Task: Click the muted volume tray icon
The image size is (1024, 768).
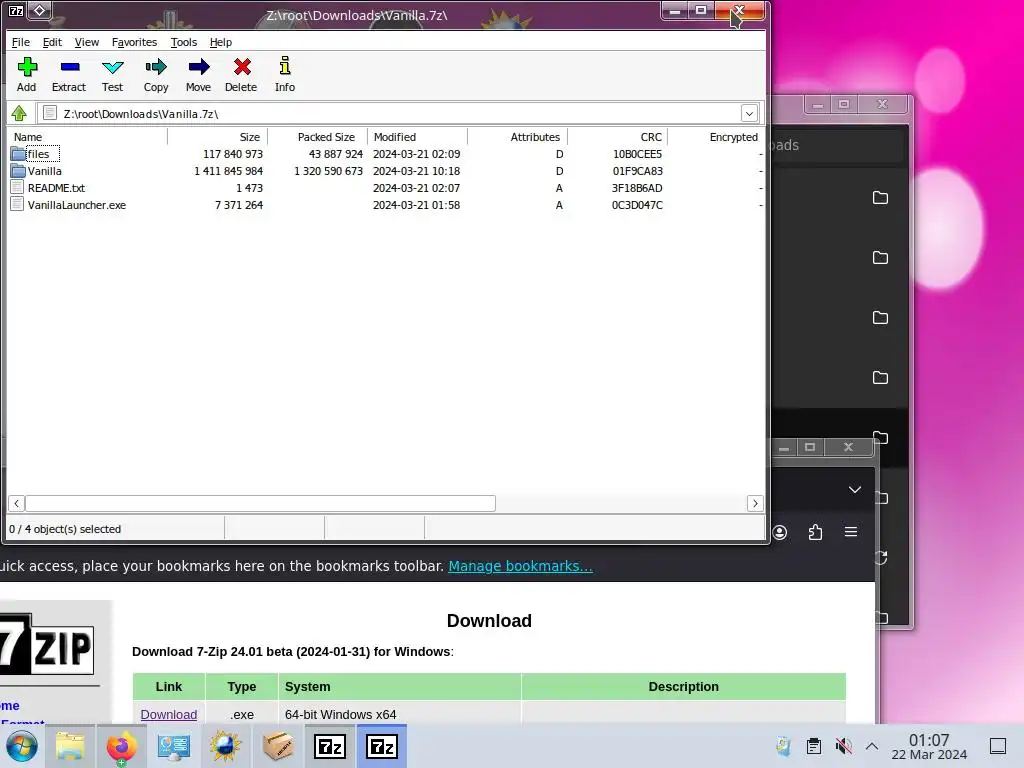Action: tap(844, 746)
